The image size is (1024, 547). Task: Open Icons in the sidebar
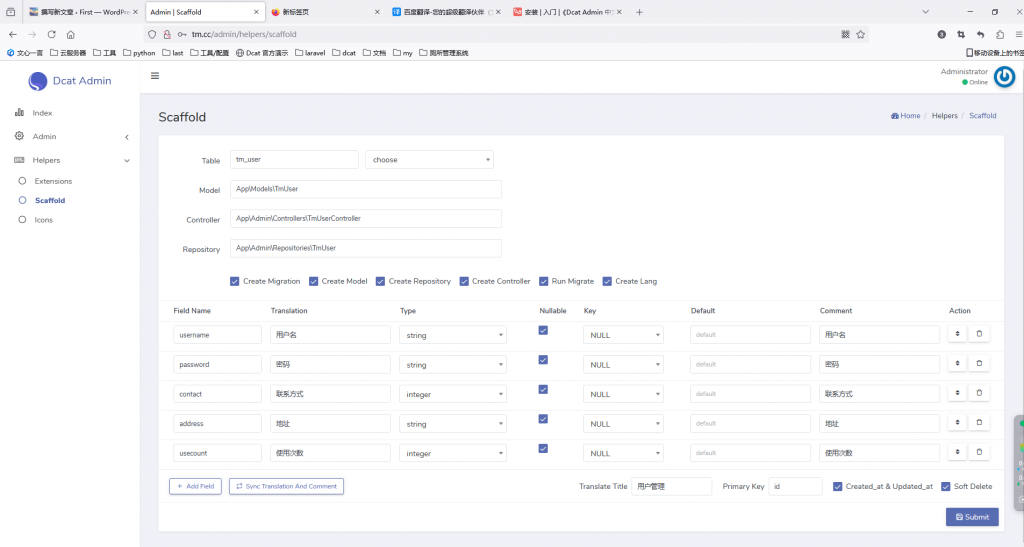tap(43, 220)
